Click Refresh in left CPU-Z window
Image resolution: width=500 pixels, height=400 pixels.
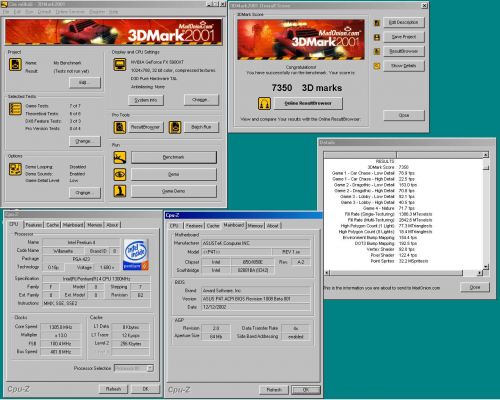coord(113,389)
